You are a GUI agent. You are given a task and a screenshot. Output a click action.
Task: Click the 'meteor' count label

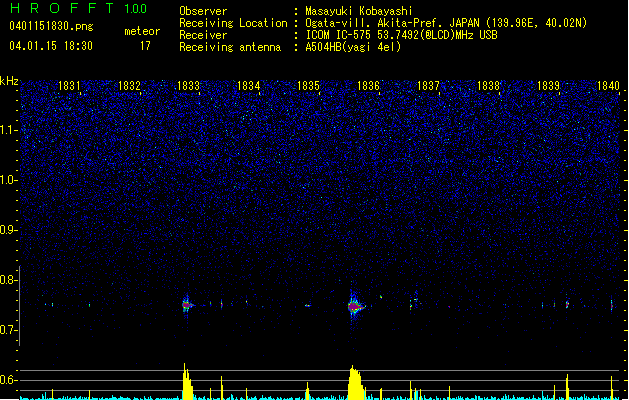142,31
